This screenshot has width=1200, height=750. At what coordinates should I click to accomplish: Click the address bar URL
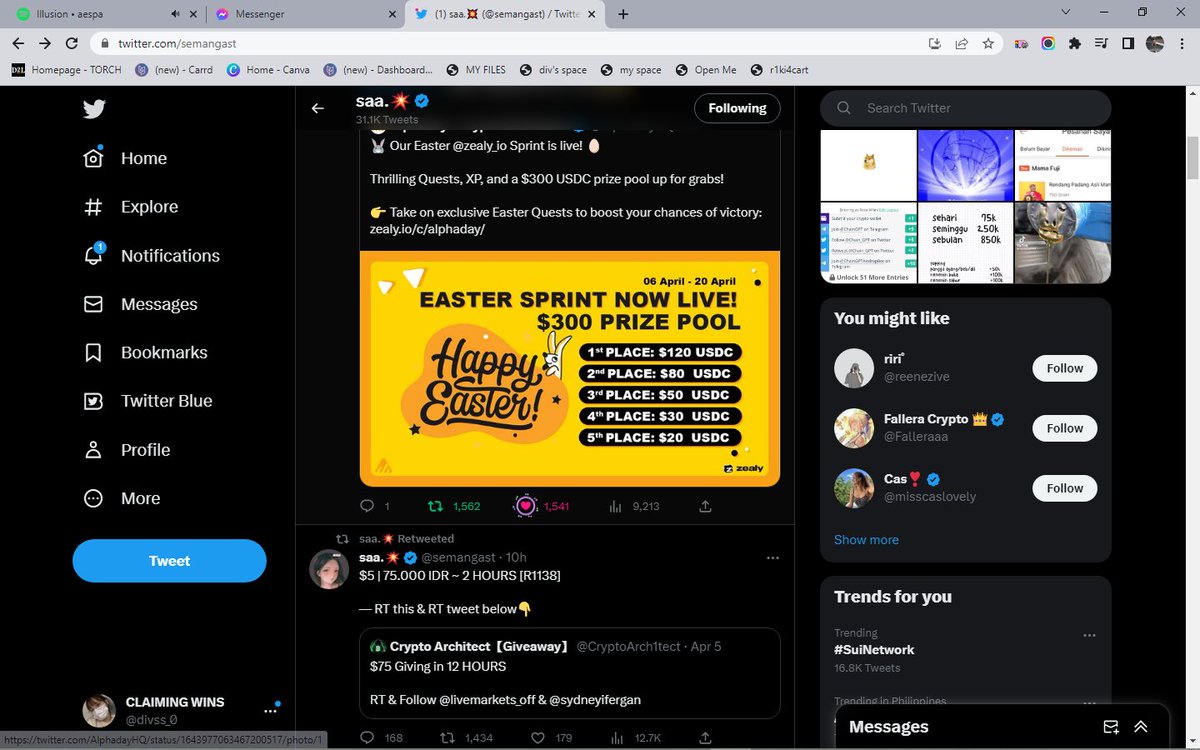pos(177,44)
